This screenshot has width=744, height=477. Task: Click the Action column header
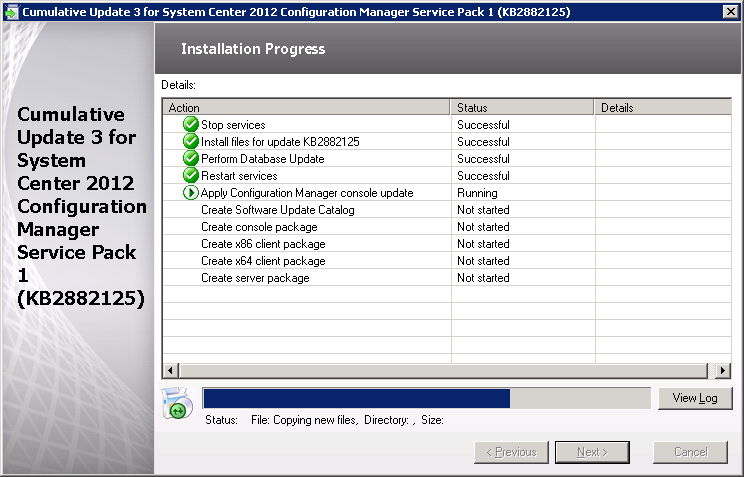306,107
